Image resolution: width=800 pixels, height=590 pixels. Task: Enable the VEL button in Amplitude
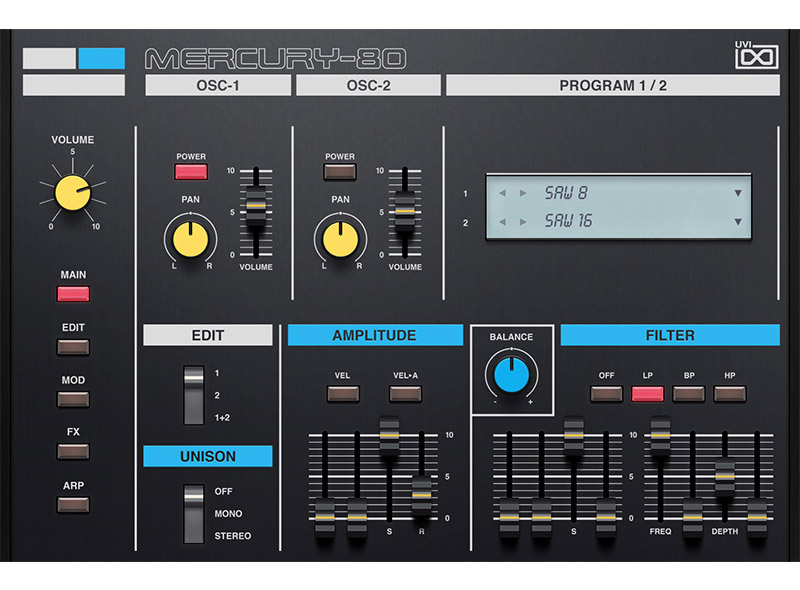(x=343, y=394)
